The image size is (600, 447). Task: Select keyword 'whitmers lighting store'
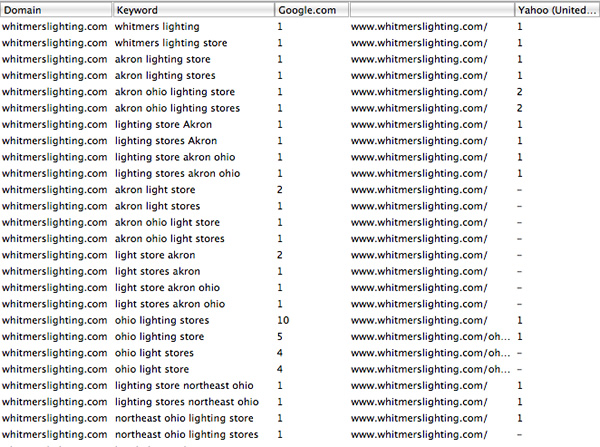tap(171, 43)
